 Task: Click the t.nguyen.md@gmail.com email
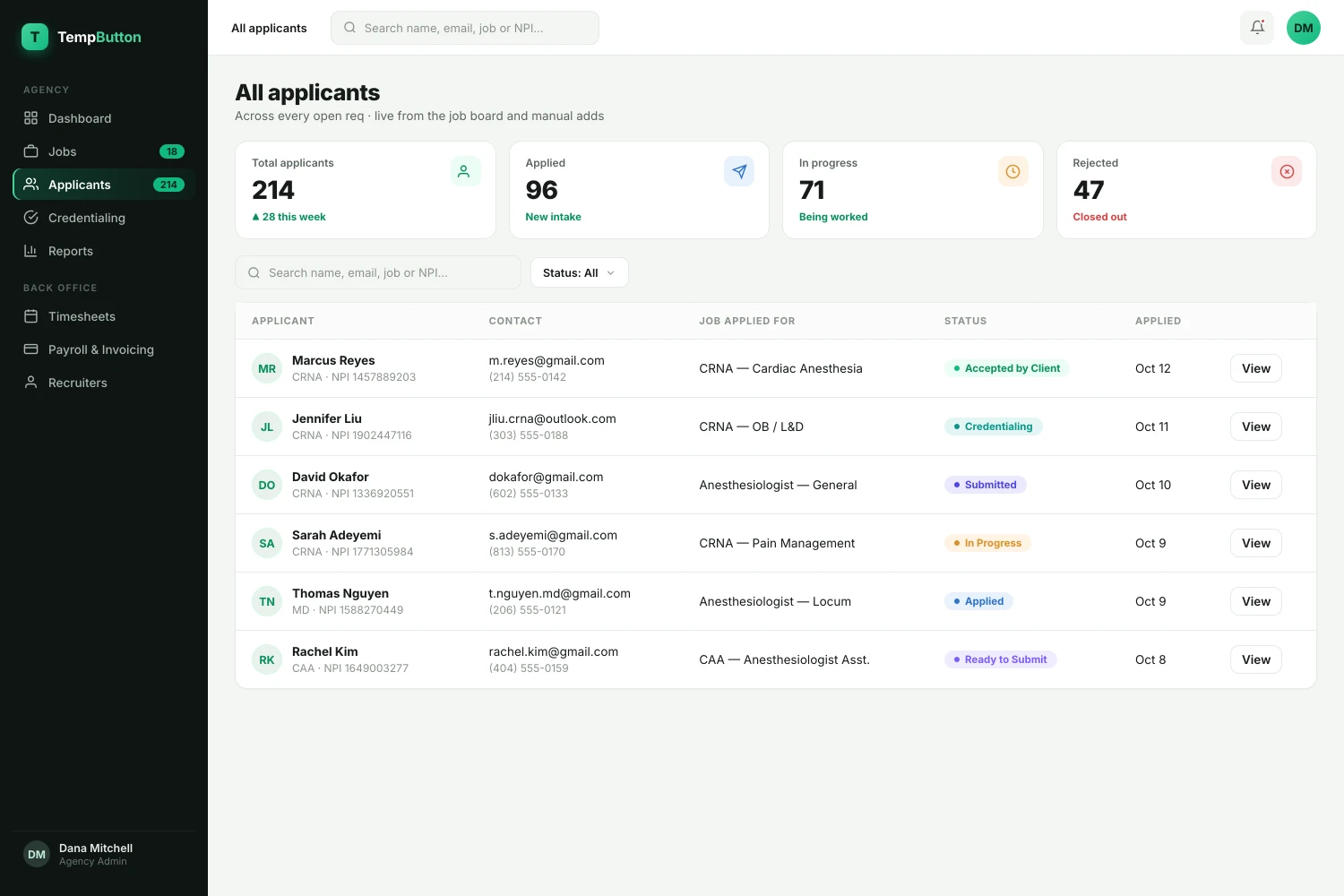pos(559,593)
